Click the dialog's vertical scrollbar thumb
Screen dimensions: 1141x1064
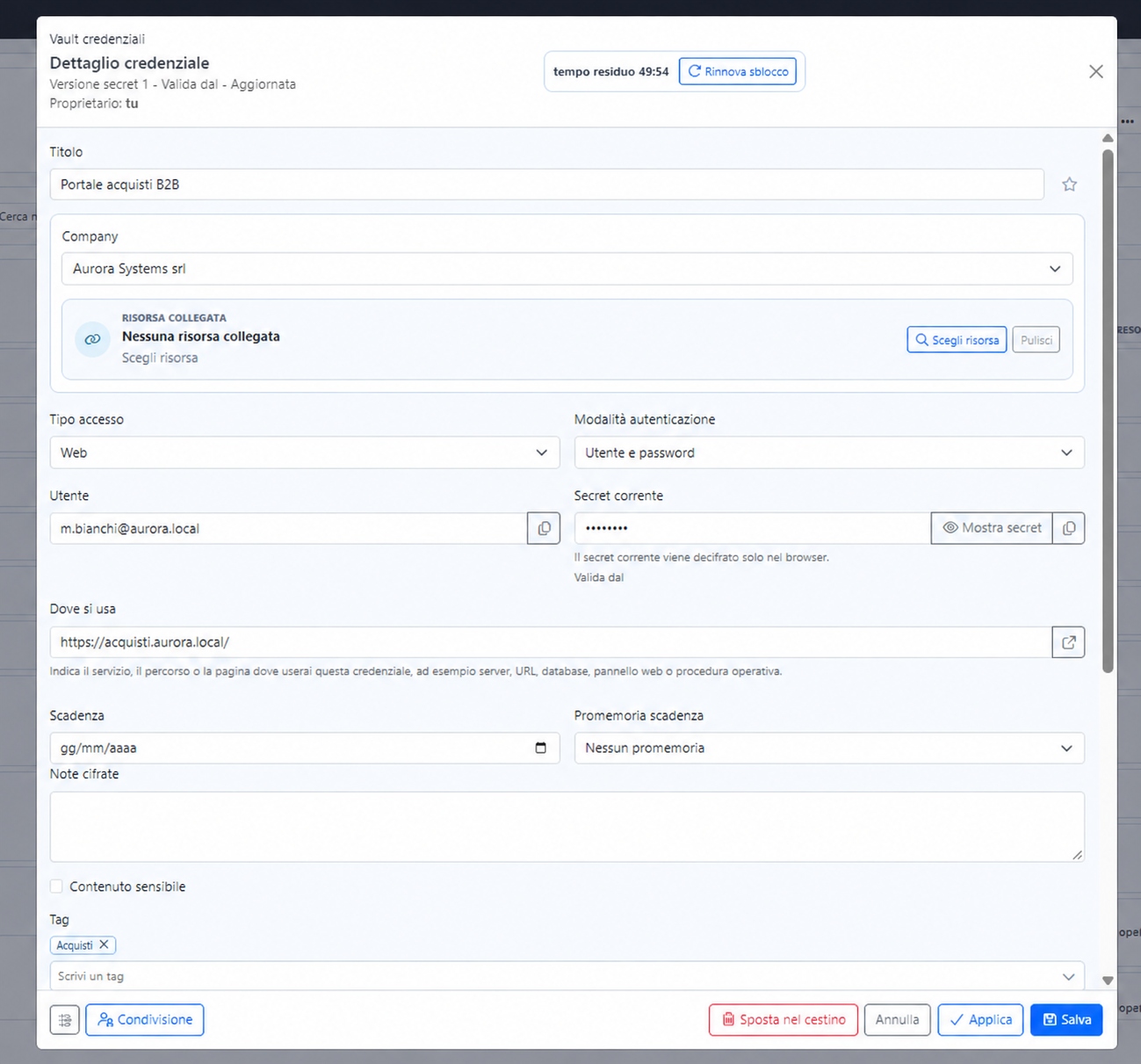coord(1108,411)
